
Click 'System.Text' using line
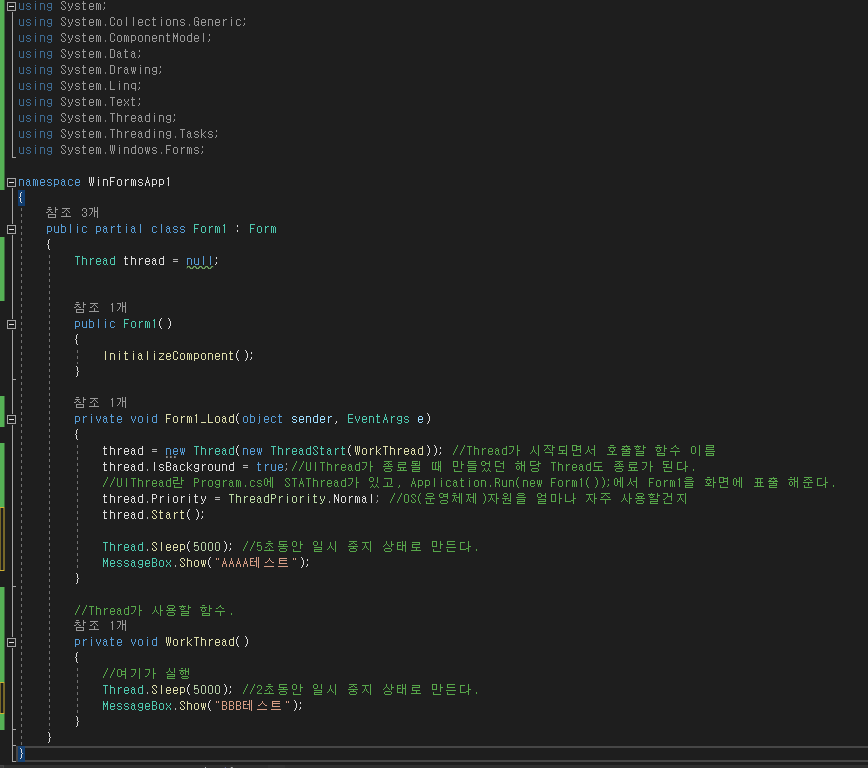(99, 102)
